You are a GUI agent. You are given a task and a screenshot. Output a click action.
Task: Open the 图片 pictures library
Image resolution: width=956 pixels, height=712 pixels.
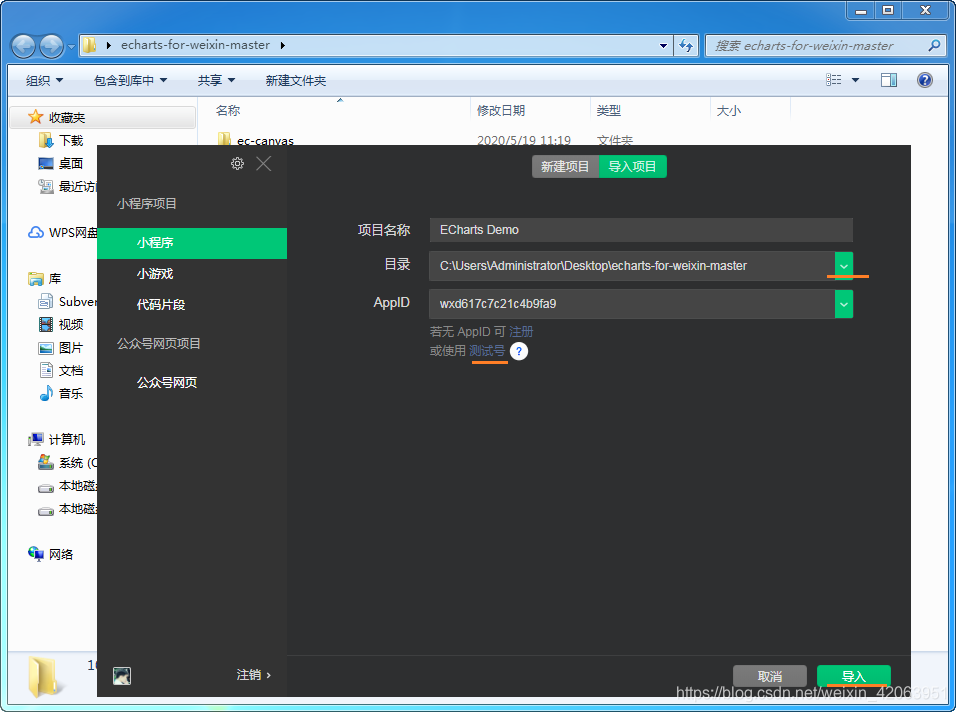(x=60, y=347)
